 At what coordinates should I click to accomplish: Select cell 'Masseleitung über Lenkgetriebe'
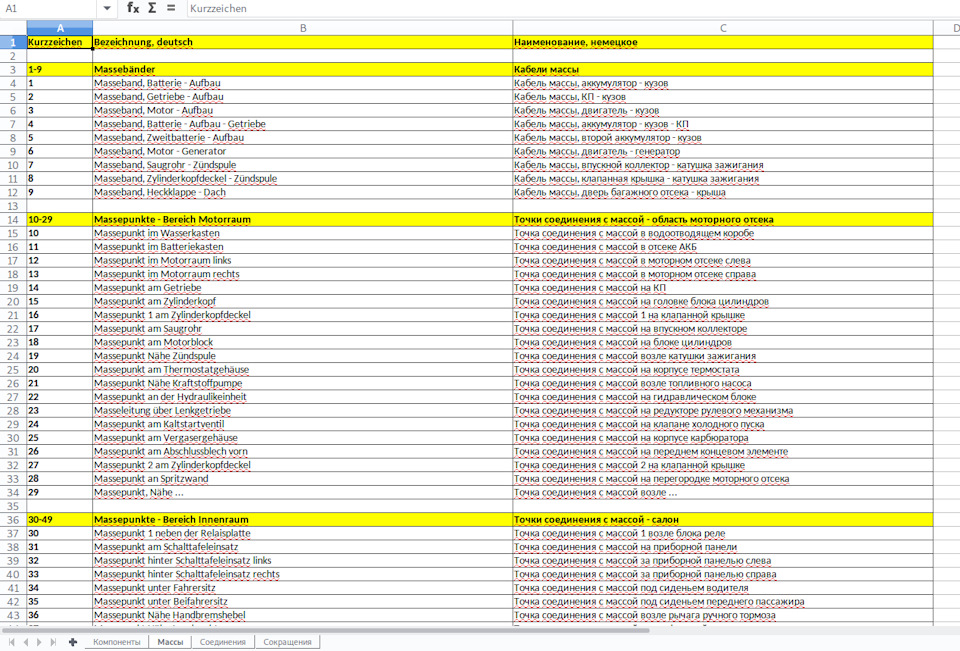coord(303,410)
